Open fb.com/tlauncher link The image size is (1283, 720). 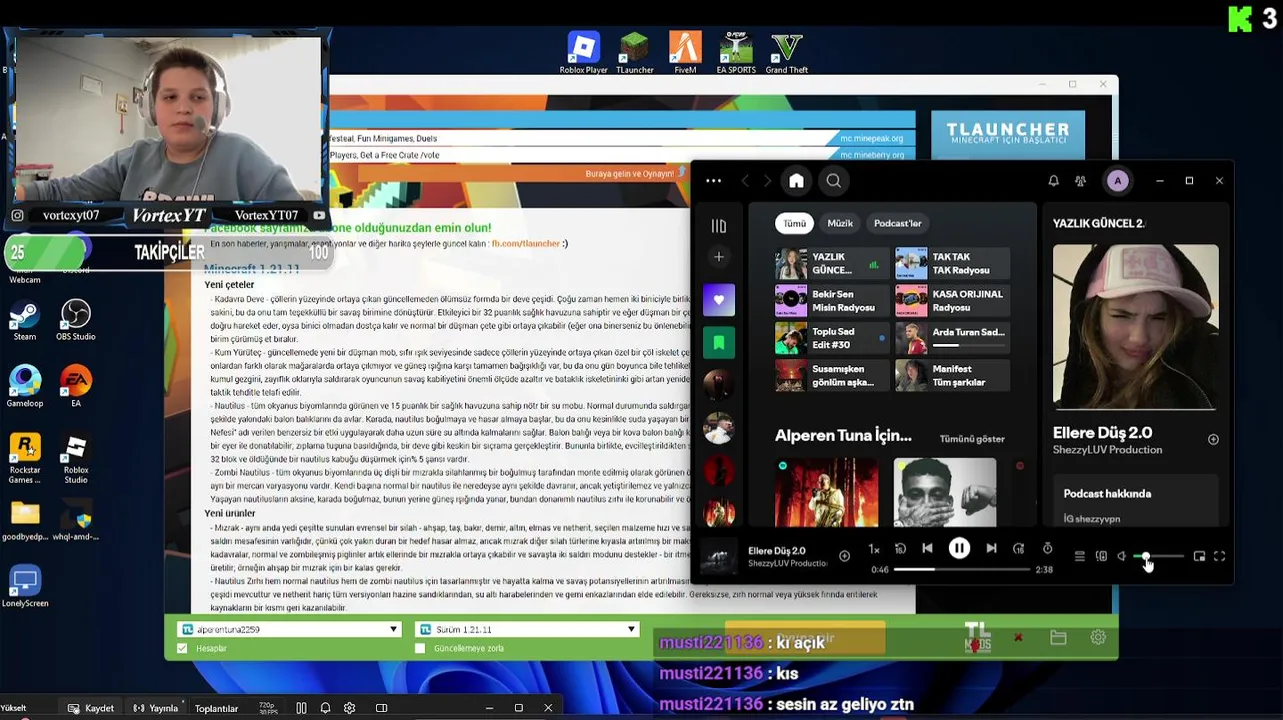click(x=525, y=243)
